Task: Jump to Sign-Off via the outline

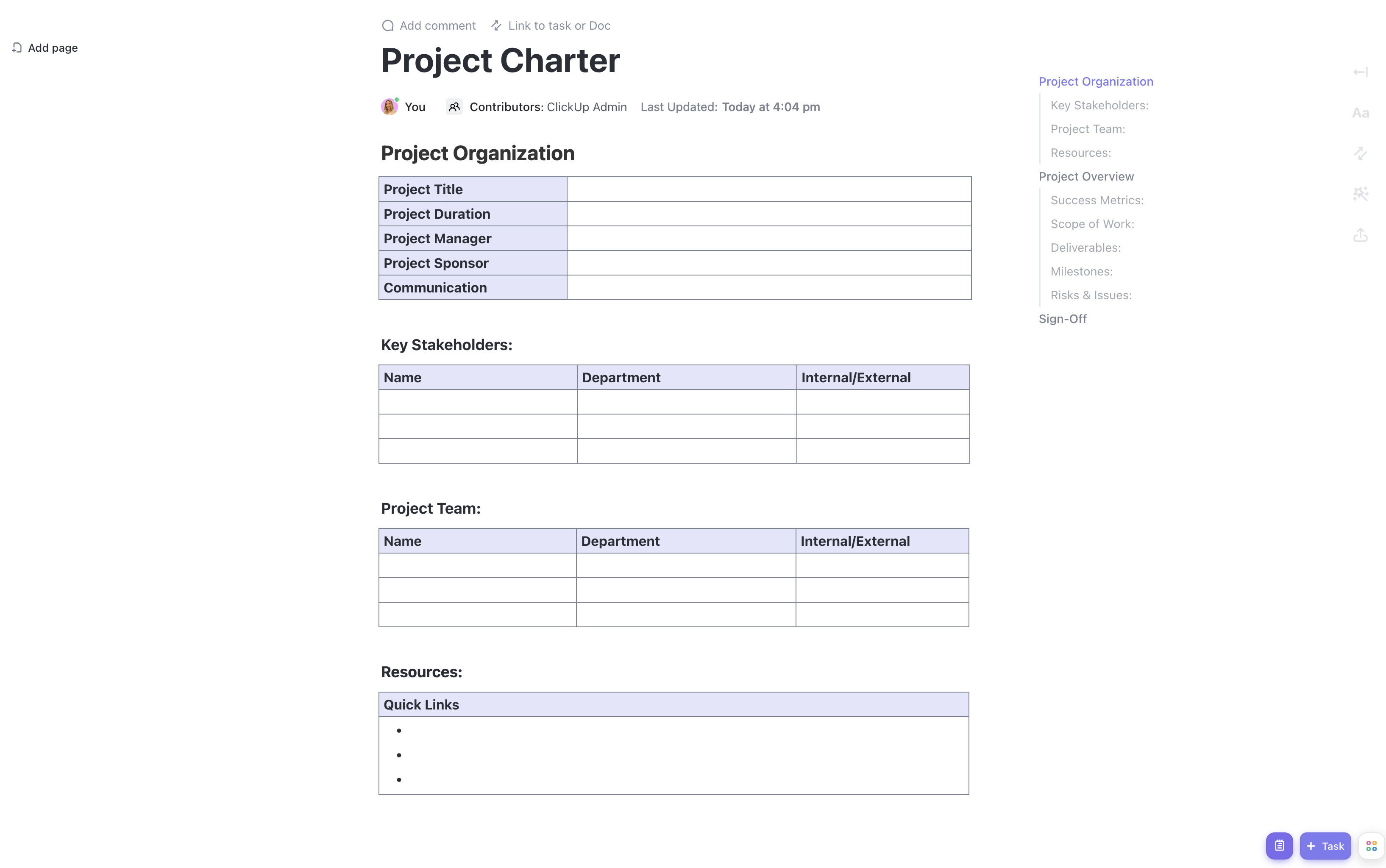Action: click(1062, 319)
